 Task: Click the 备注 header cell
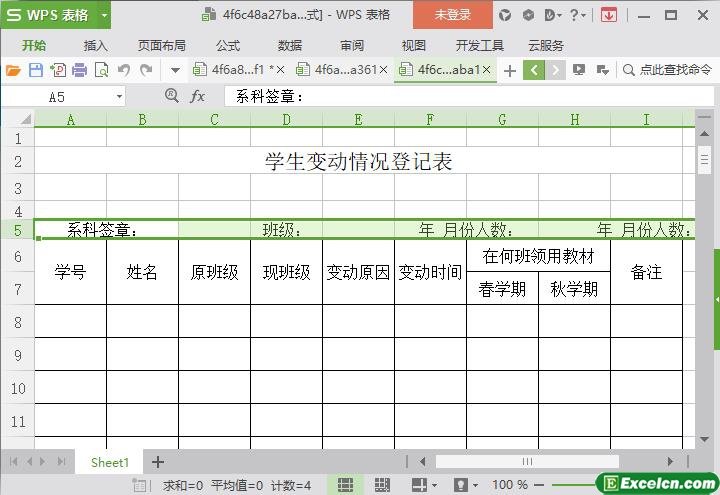646,272
